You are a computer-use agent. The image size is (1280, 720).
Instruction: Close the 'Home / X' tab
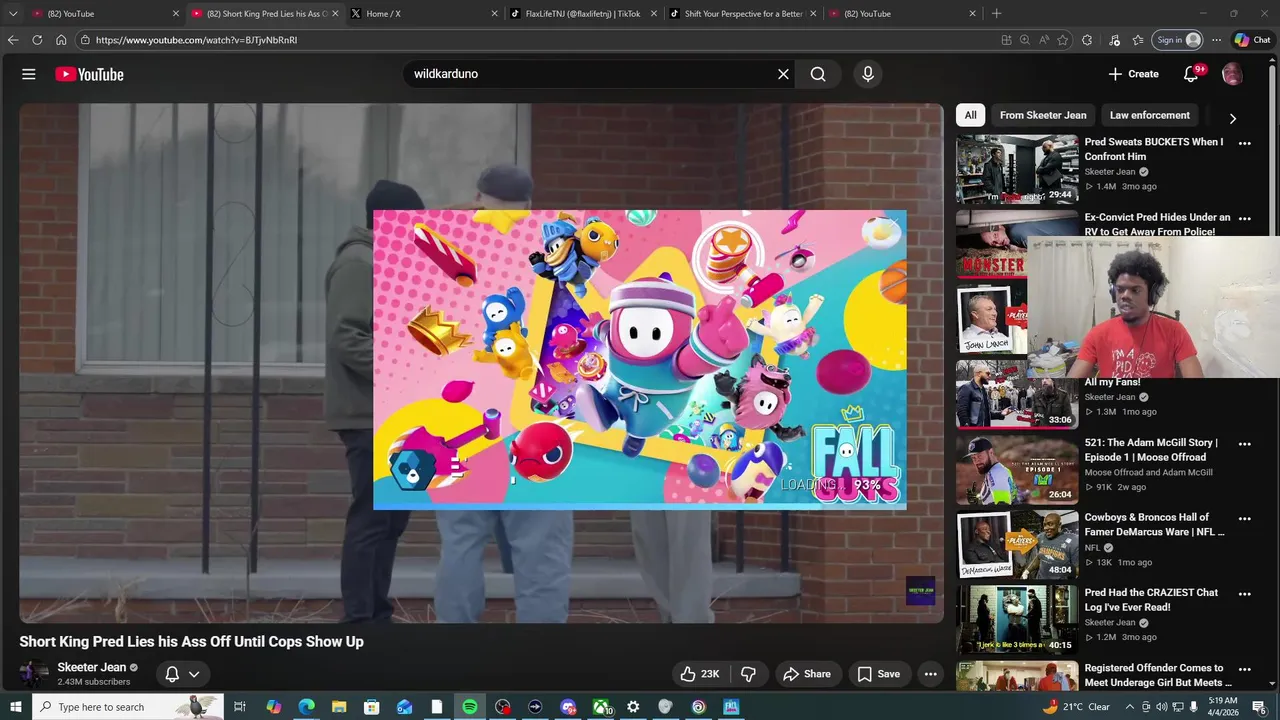pyautogui.click(x=494, y=14)
